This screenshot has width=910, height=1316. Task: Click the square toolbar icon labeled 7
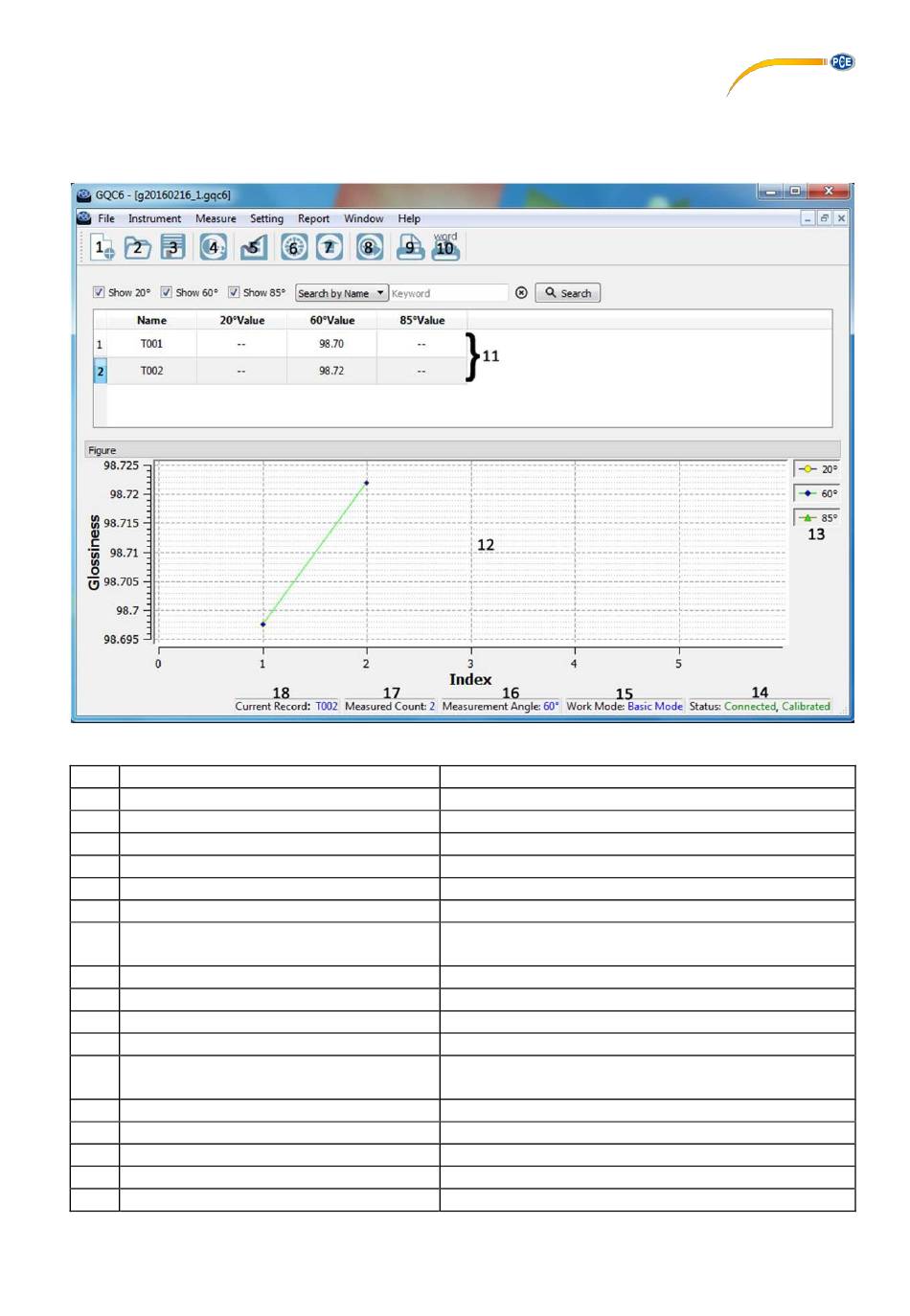point(330,248)
